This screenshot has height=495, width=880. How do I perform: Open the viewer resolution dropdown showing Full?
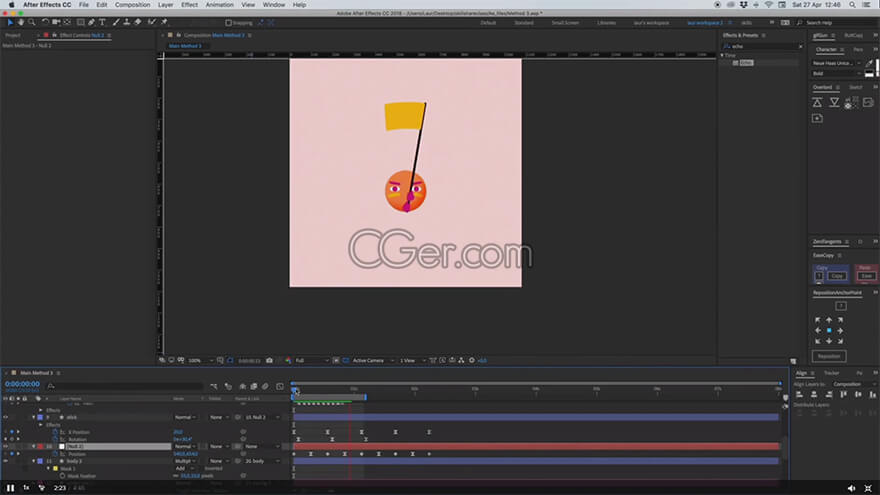tap(311, 360)
